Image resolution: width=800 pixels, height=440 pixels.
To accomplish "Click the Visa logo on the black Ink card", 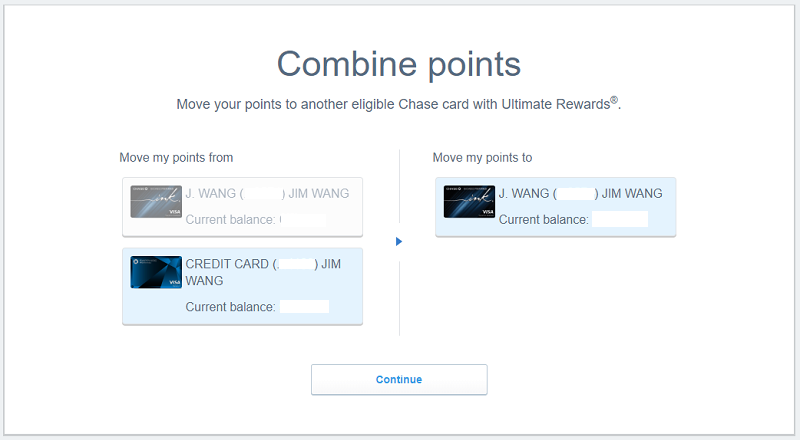I will tap(487, 212).
